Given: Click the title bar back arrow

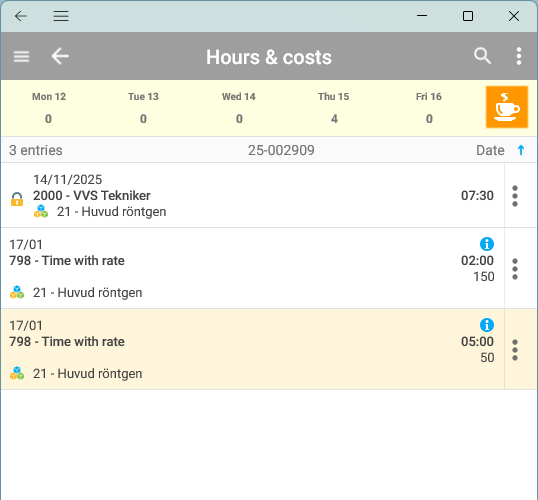Looking at the screenshot, I should pos(21,16).
